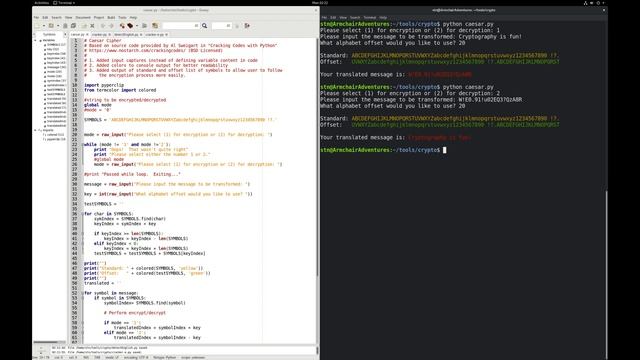The width and height of the screenshot is (640, 360).
Task: Close the caesar.py tab with its X
Action: pos(87,35)
